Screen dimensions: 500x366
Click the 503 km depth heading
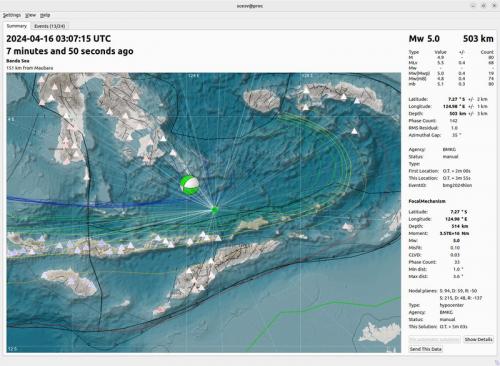478,39
